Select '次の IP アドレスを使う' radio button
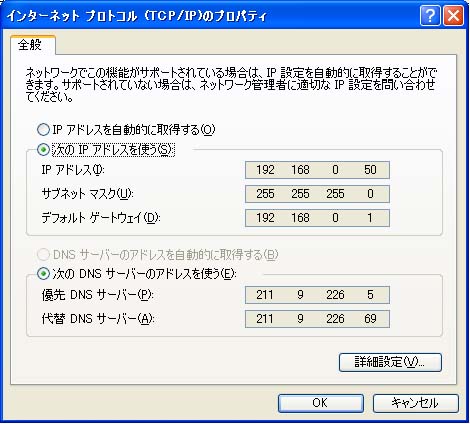Screen dimensions: 470x424 pyautogui.click(x=43, y=150)
